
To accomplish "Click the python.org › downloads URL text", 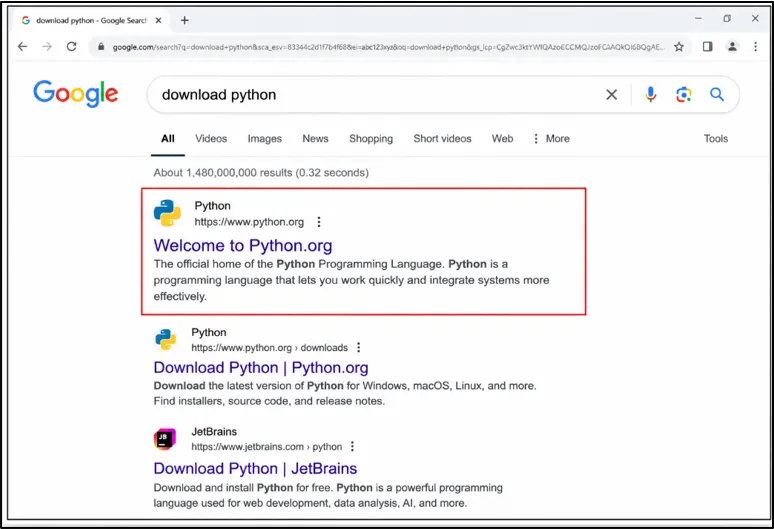I will (x=270, y=348).
